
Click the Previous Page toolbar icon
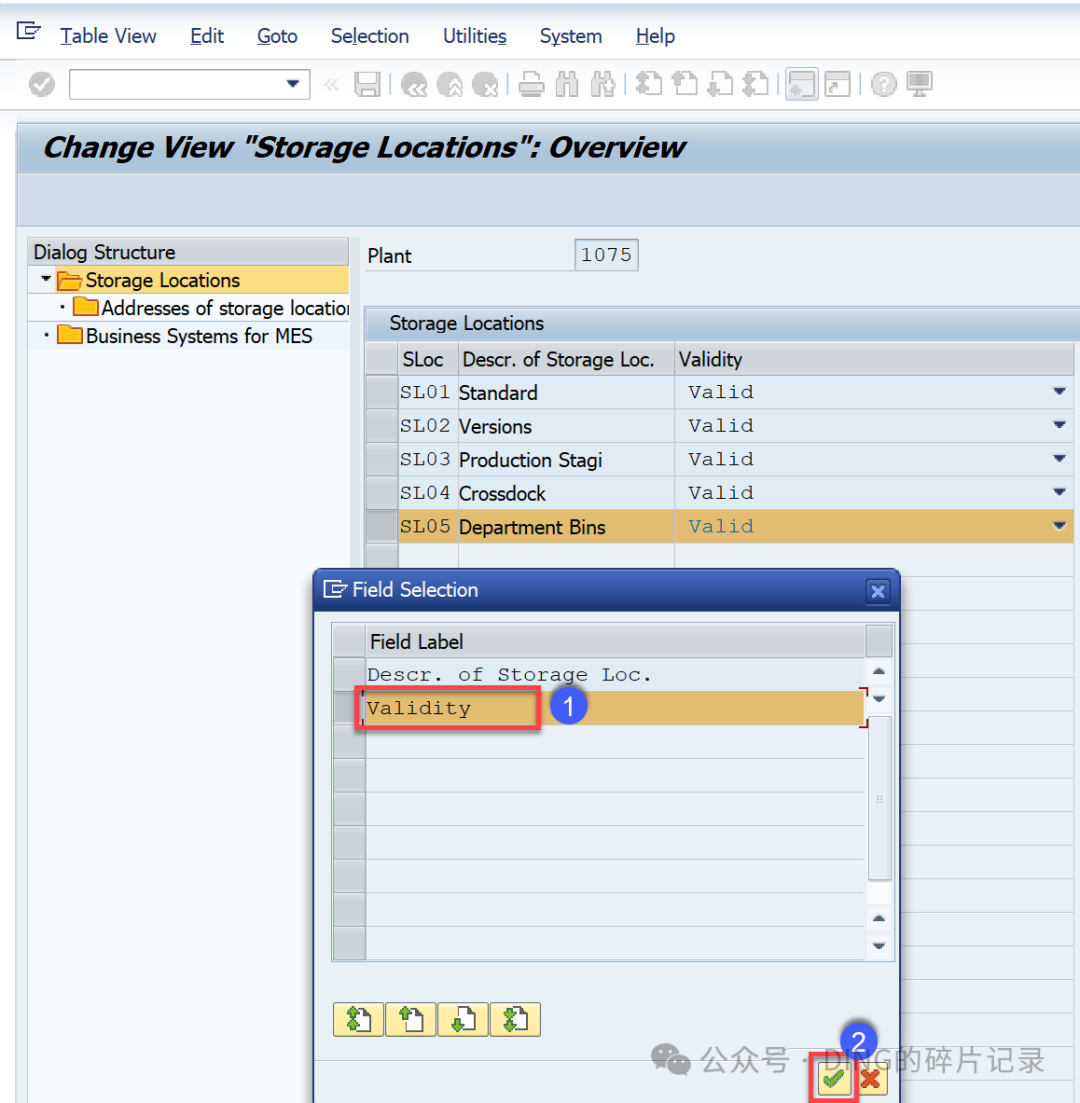685,84
